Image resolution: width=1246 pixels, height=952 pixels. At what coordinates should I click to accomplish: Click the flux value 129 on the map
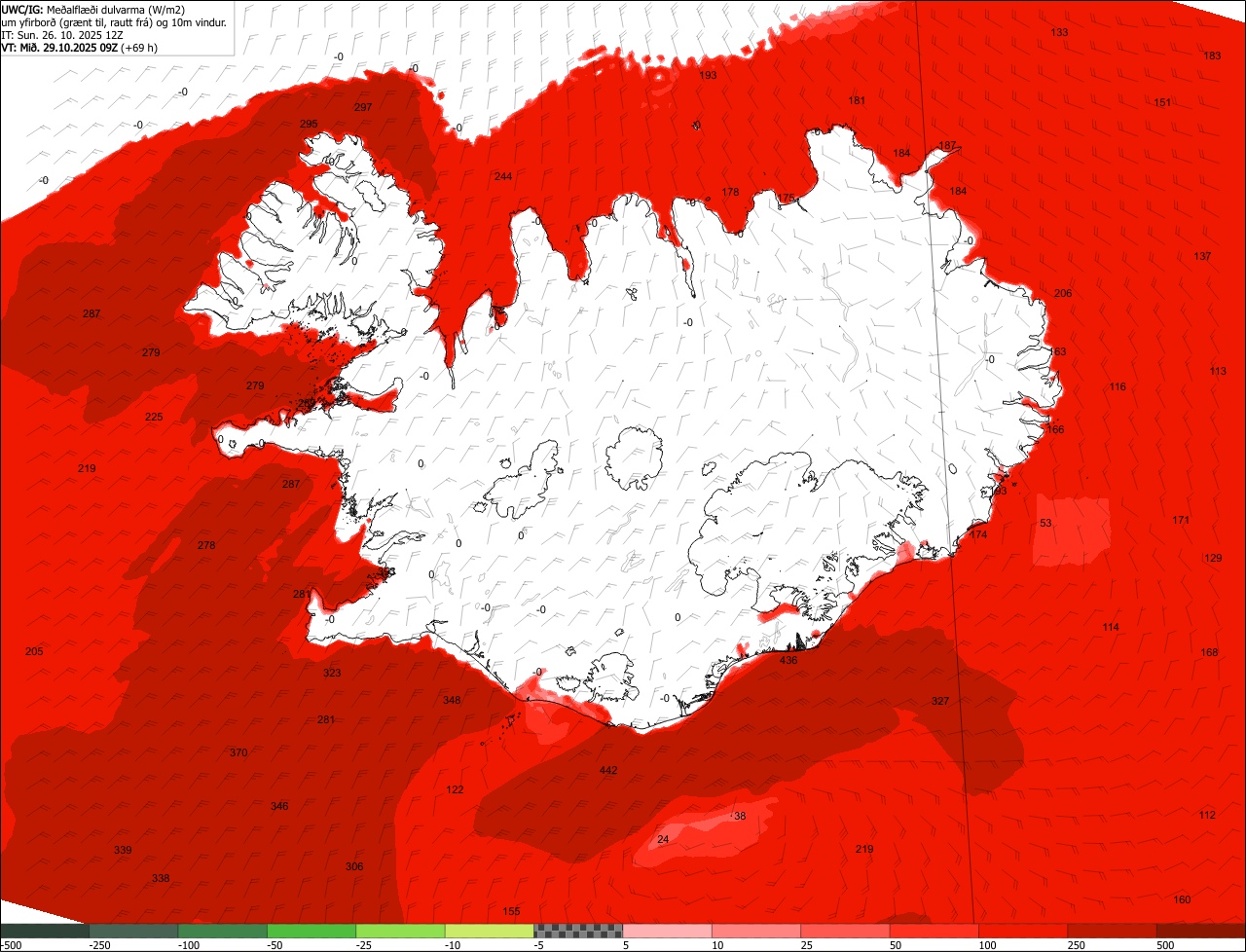(x=1213, y=559)
